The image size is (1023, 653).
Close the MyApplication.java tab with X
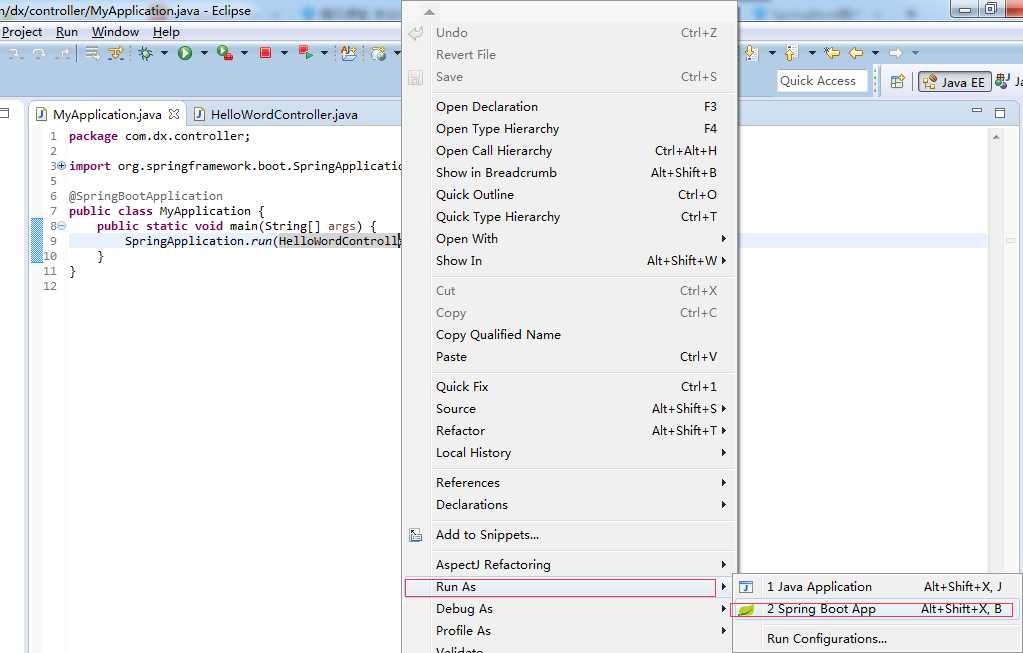174,114
